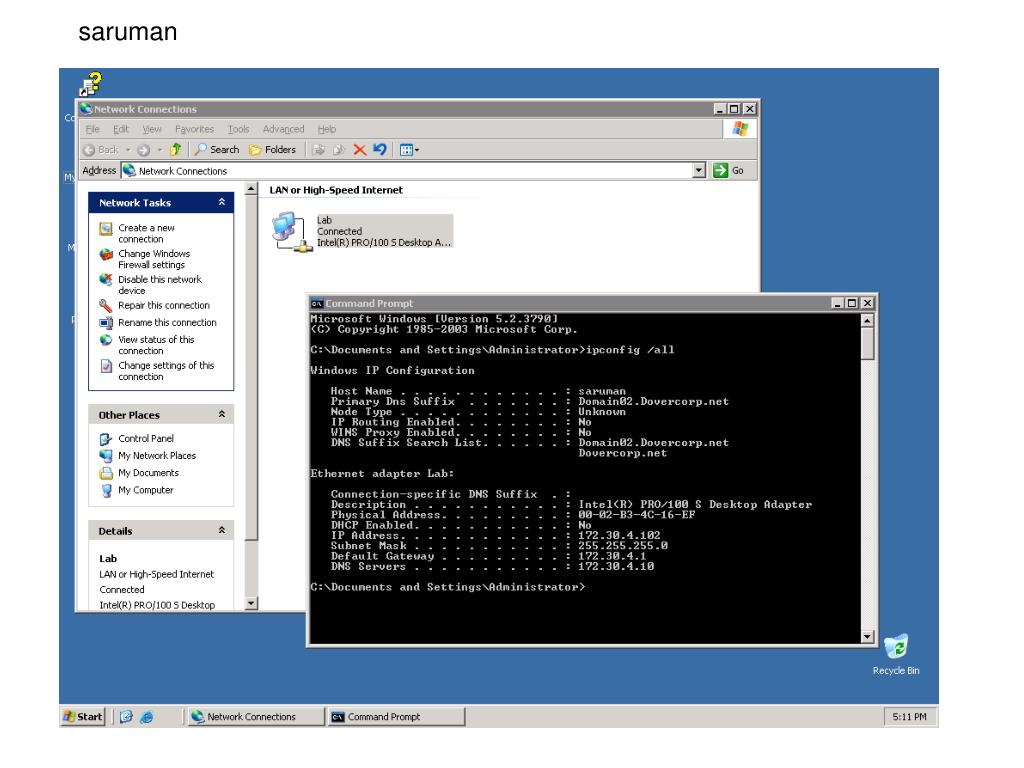Open the Help menu
This screenshot has width=1024, height=768.
(x=327, y=129)
